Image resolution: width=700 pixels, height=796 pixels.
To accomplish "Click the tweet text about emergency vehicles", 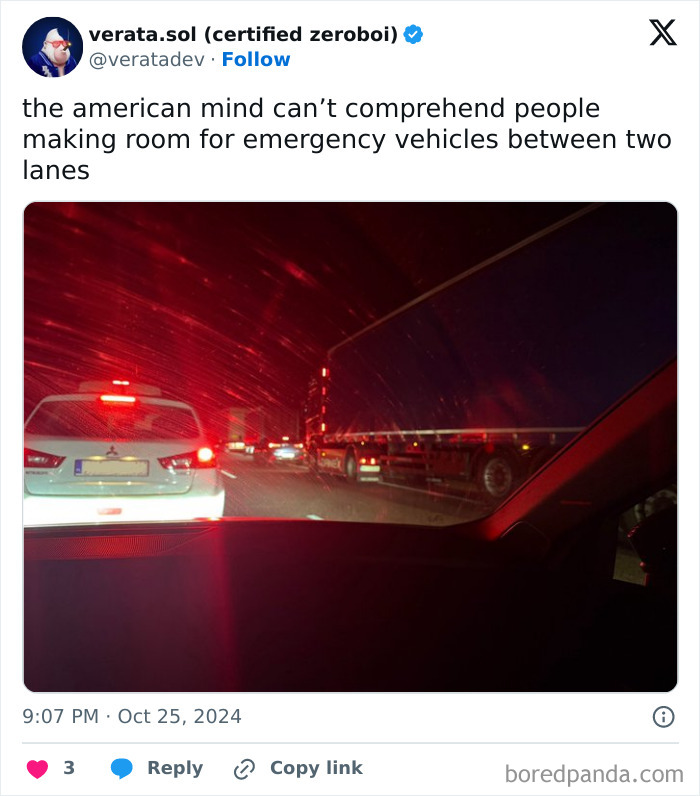I will point(347,139).
